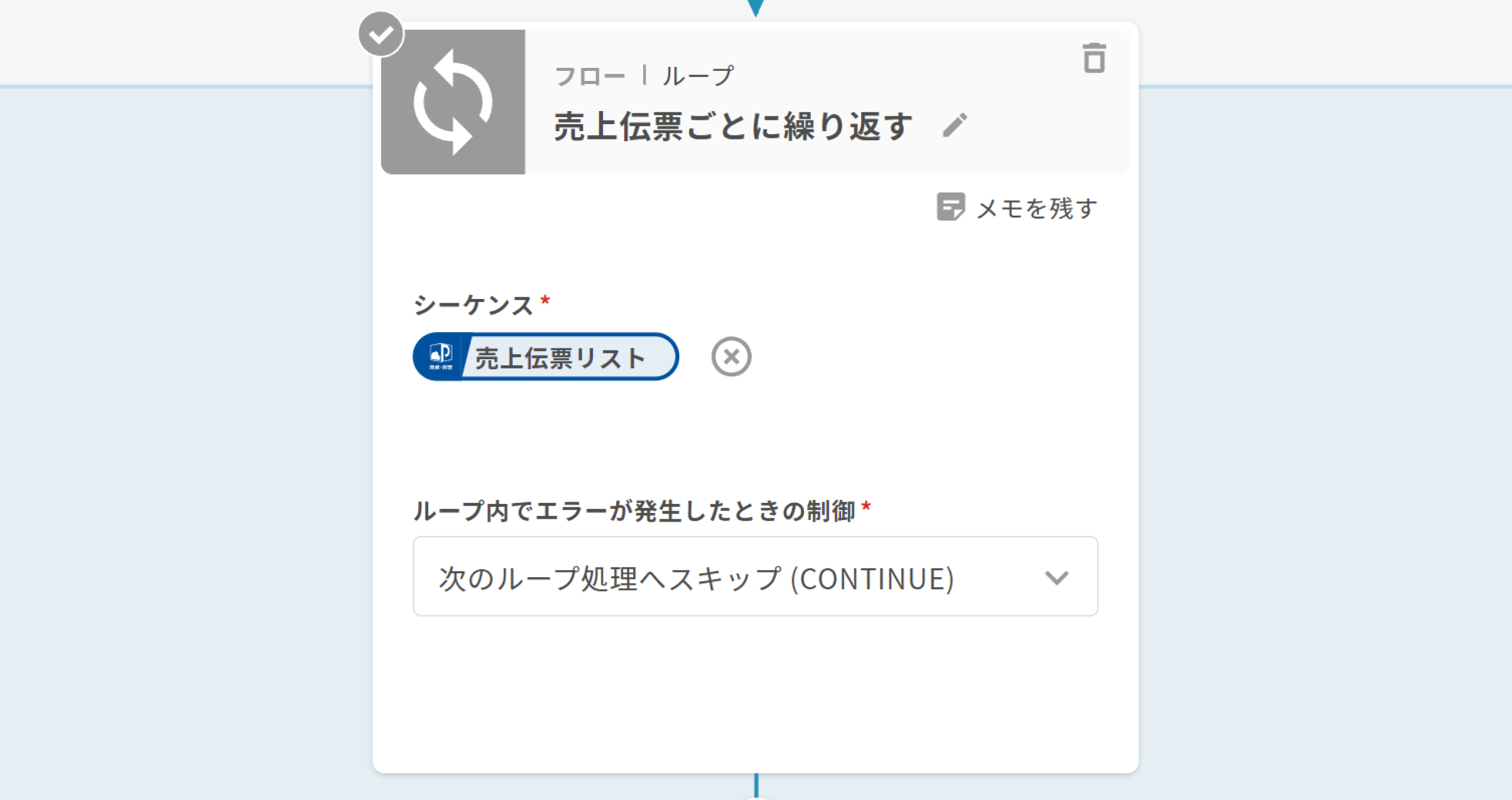Click the step title 売上伝票ごとに繰り返す
The image size is (1512, 800).
(x=733, y=126)
